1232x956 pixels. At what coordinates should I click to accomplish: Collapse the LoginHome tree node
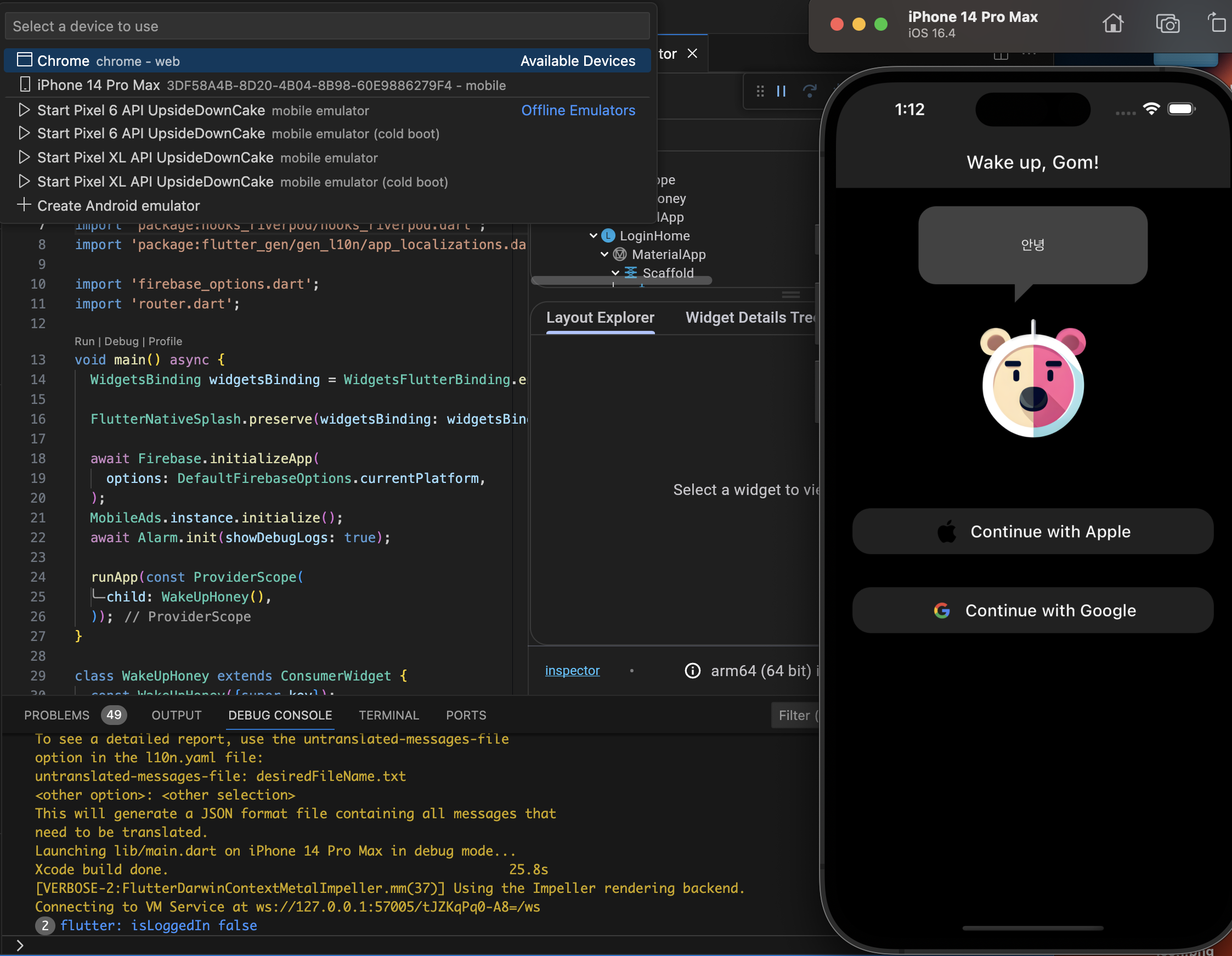coord(593,236)
